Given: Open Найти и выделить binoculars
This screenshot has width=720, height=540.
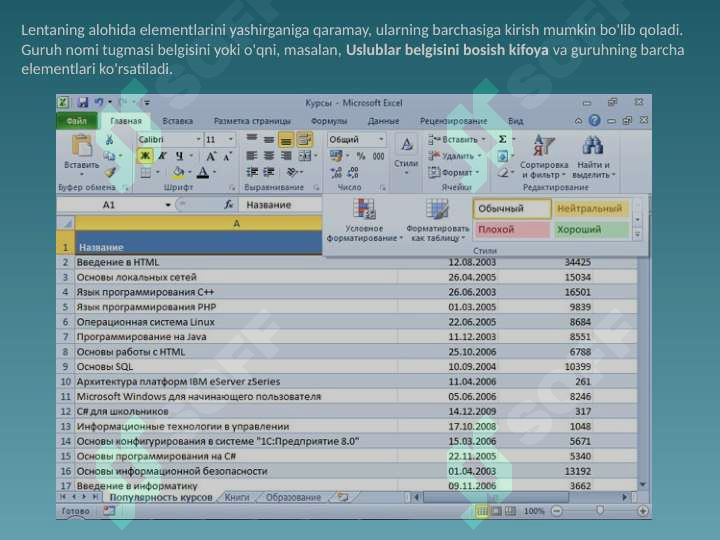Looking at the screenshot, I should 593,157.
